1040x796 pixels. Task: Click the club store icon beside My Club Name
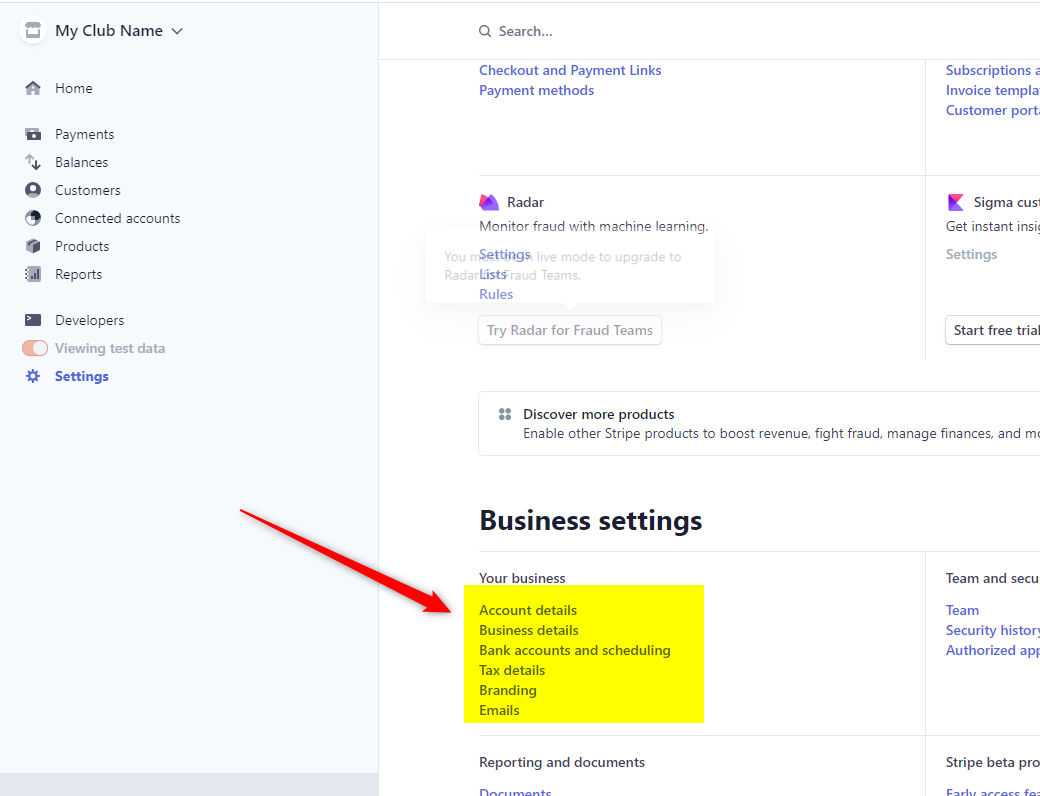tap(32, 31)
